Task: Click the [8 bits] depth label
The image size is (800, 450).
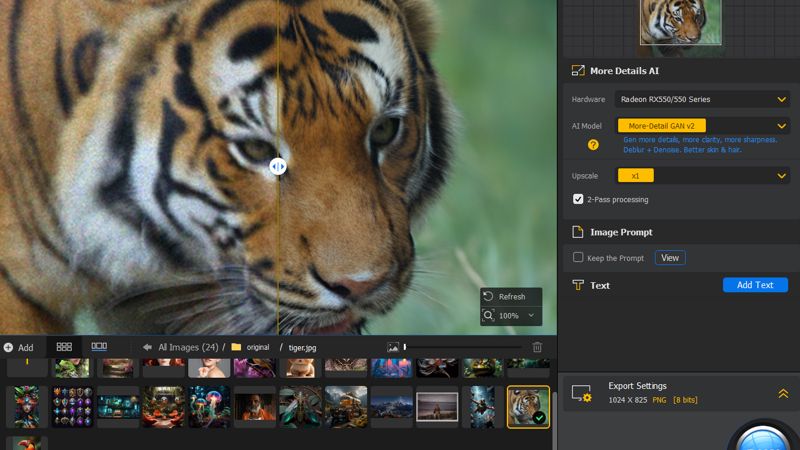Action: [x=685, y=400]
